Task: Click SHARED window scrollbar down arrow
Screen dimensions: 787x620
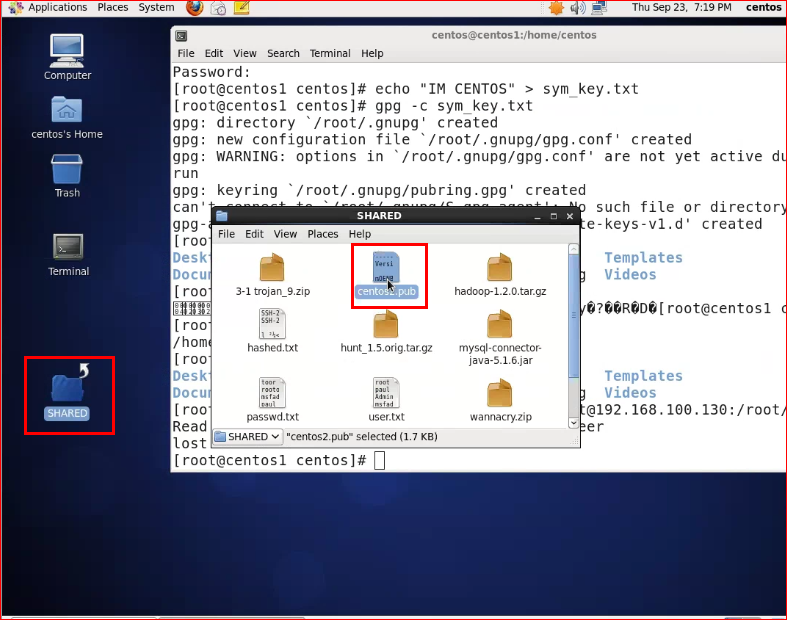Action: coord(573,423)
